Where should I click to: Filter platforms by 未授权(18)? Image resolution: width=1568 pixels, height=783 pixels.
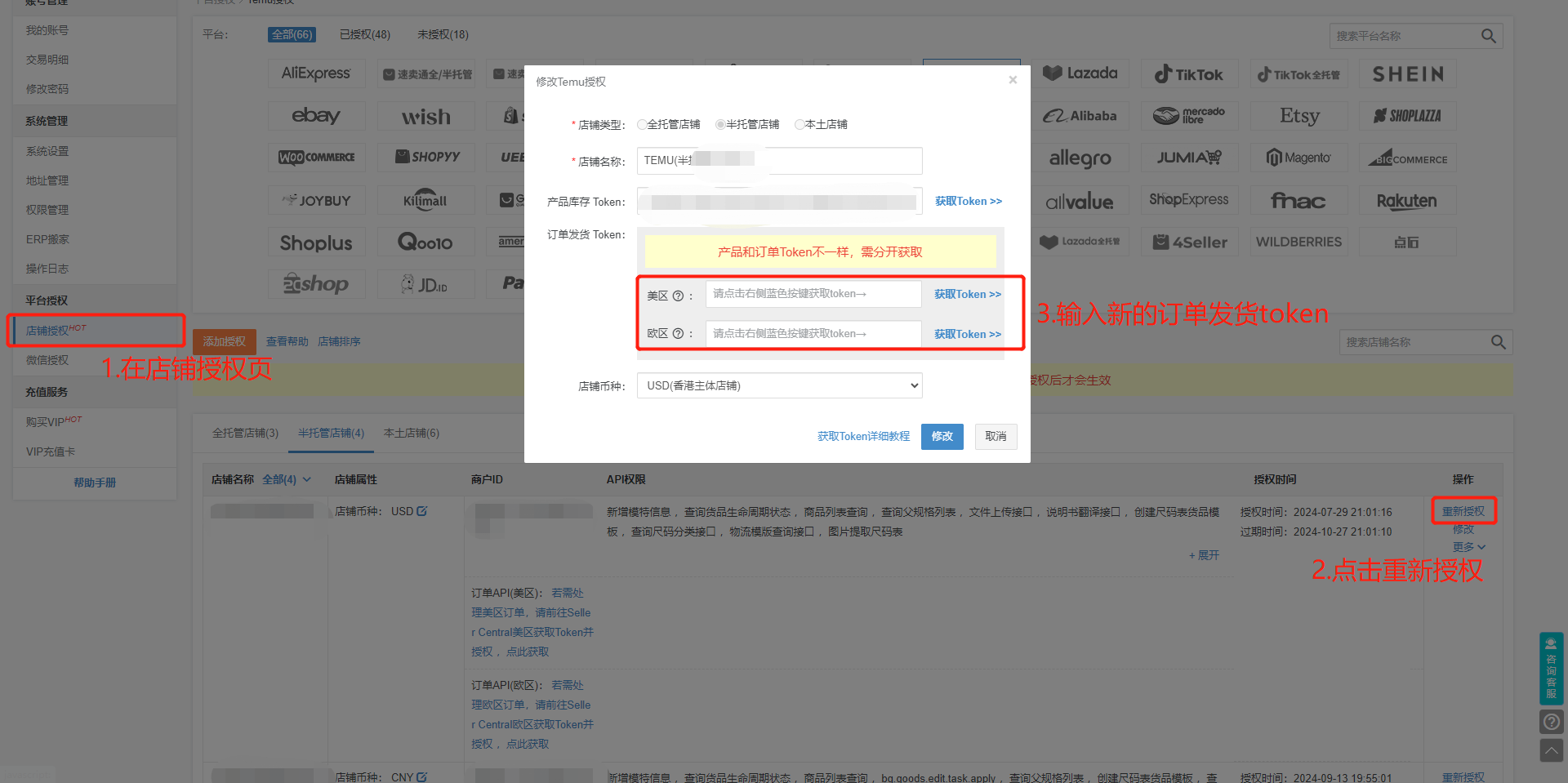click(443, 34)
